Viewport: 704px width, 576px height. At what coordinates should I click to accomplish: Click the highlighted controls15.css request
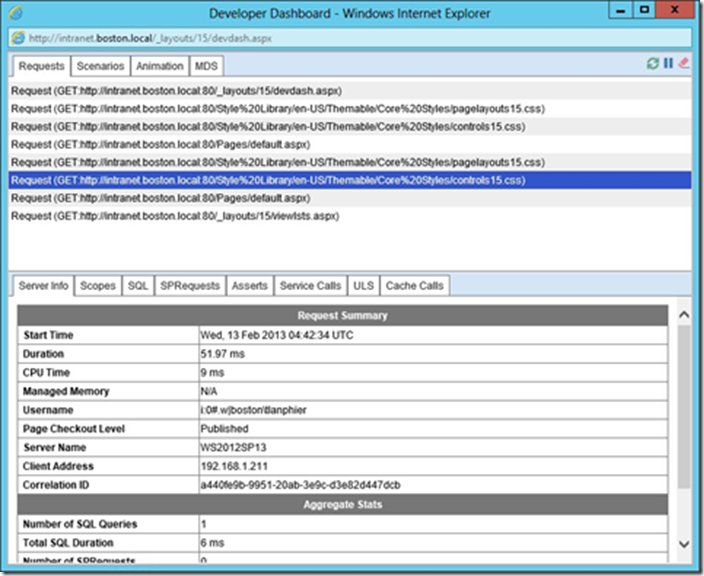coord(350,180)
